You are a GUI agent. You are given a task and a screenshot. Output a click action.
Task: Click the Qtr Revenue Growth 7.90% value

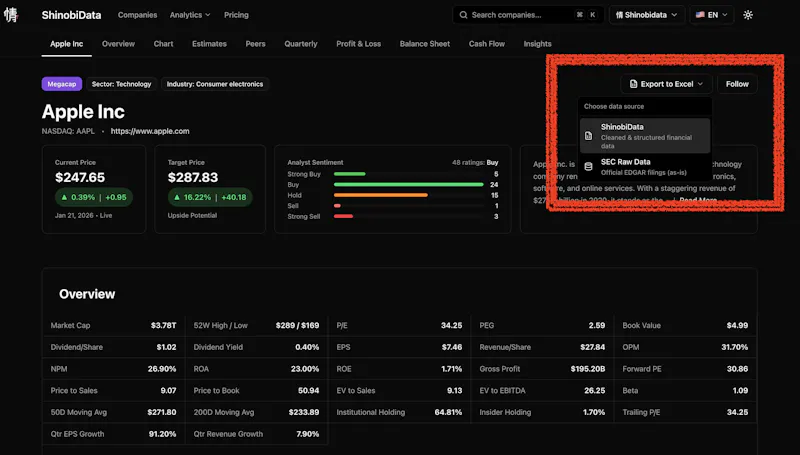pyautogui.click(x=308, y=434)
